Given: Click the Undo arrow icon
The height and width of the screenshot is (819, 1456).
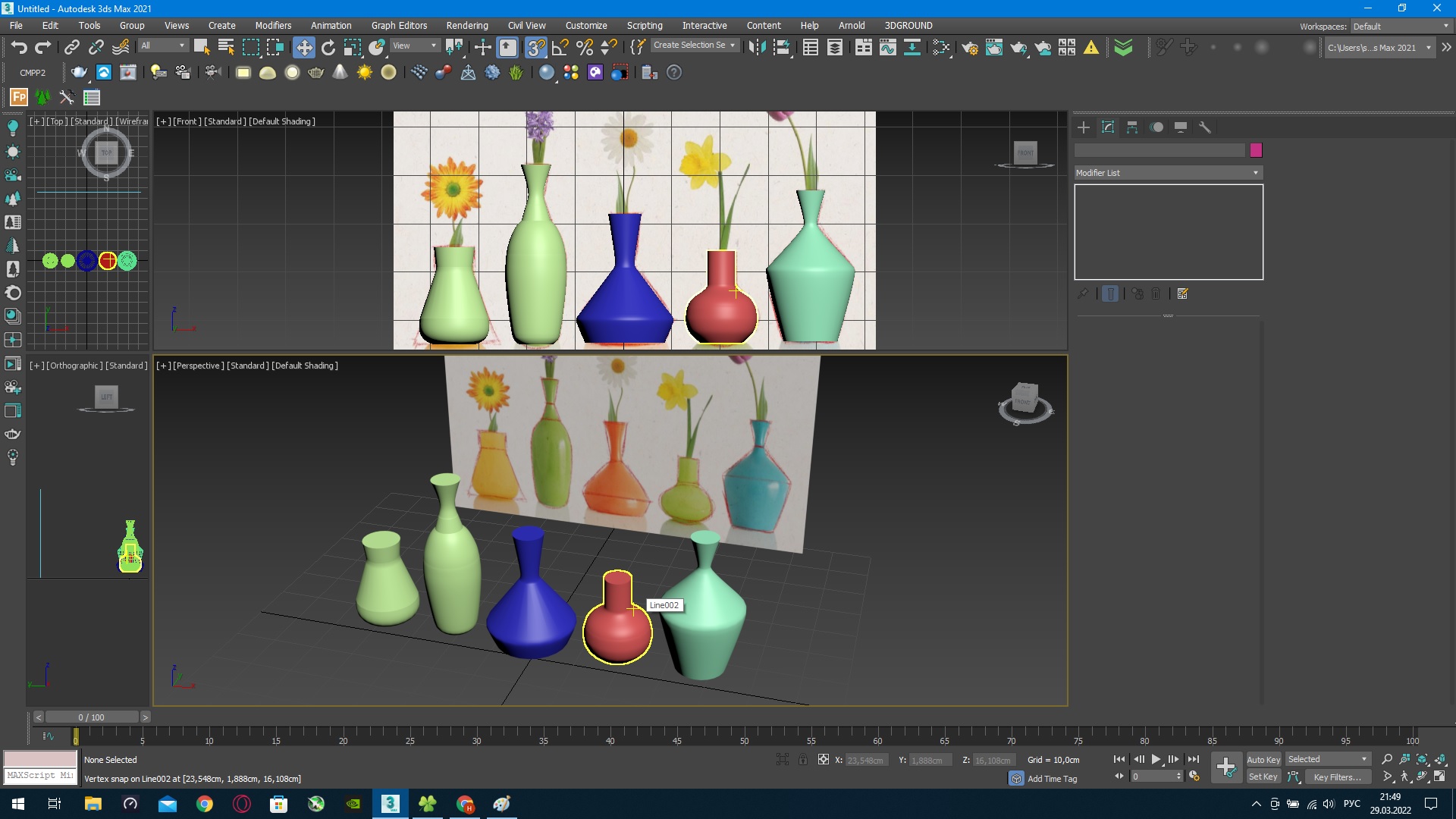Looking at the screenshot, I should 18,47.
